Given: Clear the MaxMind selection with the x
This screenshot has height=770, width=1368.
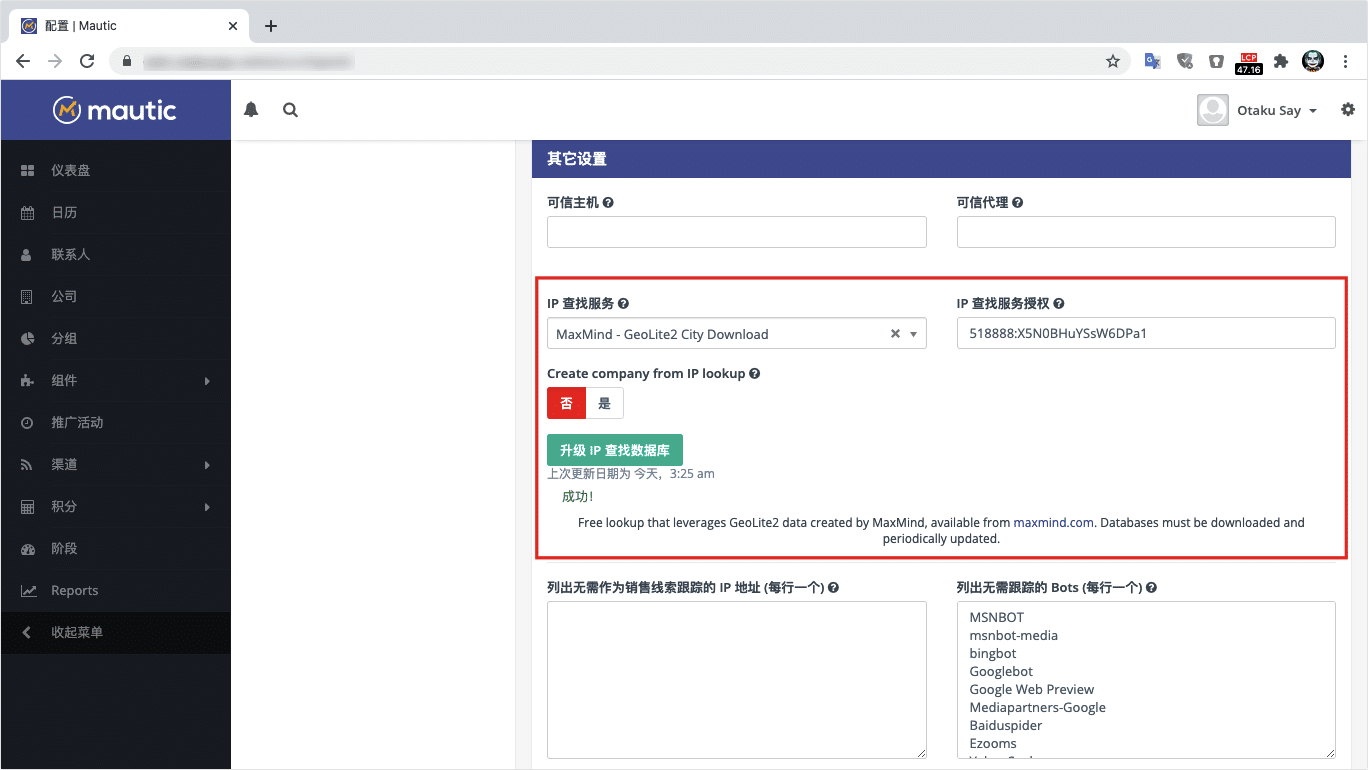Looking at the screenshot, I should (x=895, y=334).
